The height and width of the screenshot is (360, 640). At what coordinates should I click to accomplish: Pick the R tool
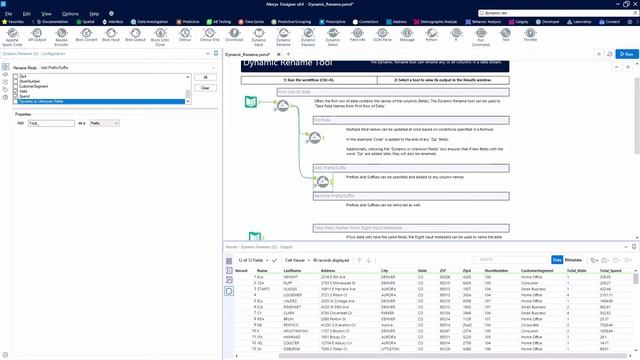pos(456,35)
